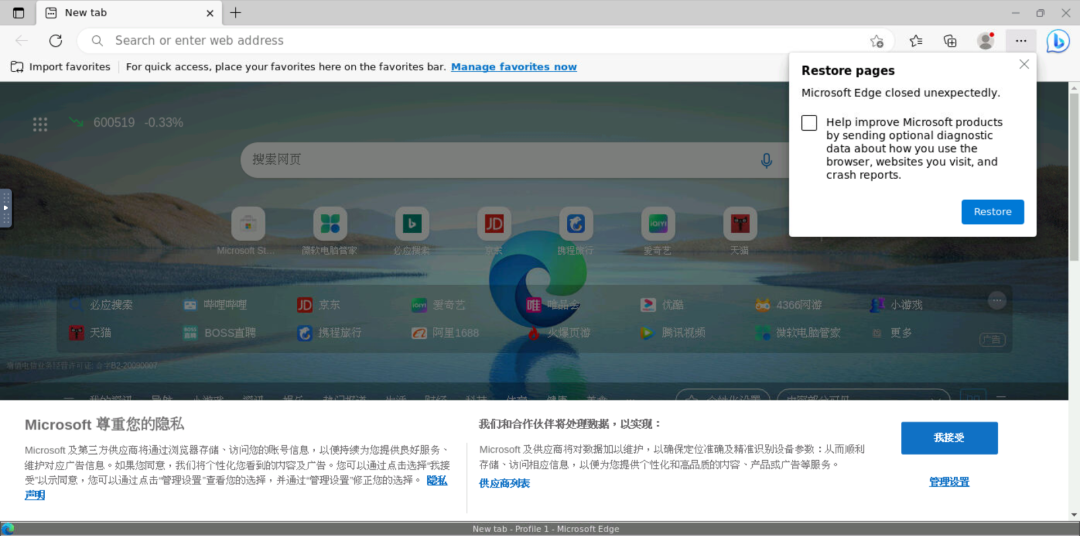Open the 隐私声明 privacy statement link
This screenshot has width=1080, height=536.
(x=437, y=480)
